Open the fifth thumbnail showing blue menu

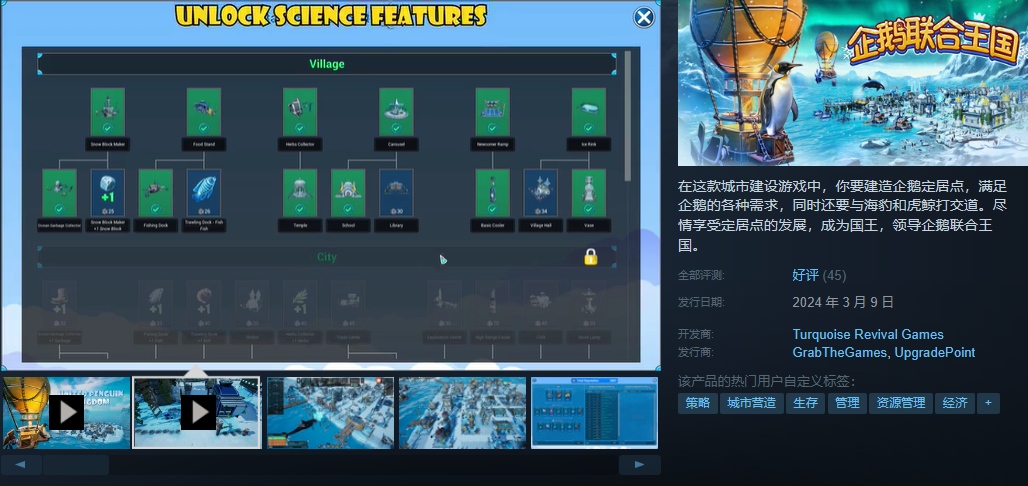tap(595, 413)
